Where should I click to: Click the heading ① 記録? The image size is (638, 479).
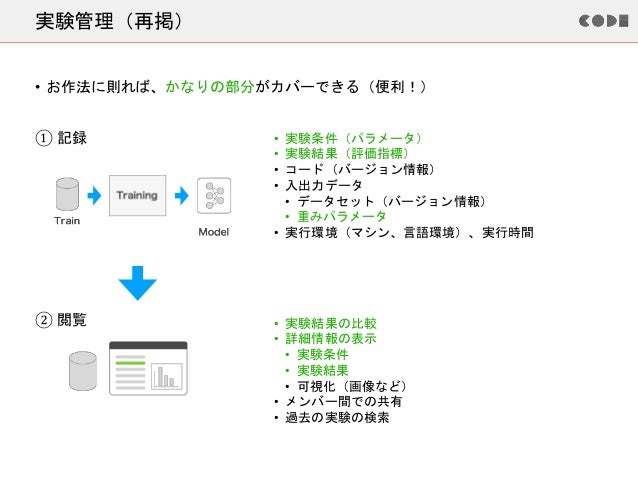pyautogui.click(x=61, y=138)
